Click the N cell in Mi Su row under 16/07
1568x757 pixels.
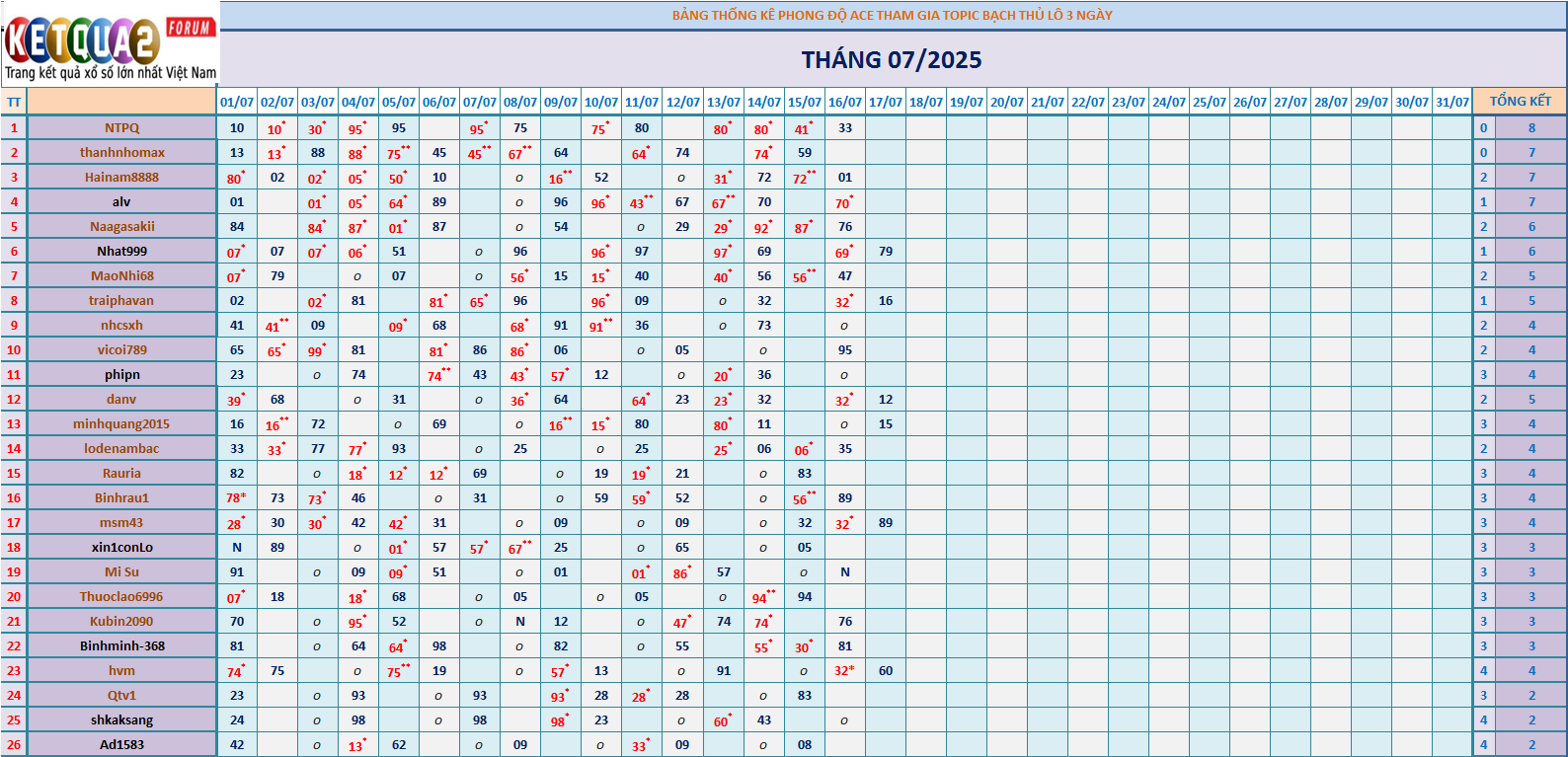coord(845,572)
